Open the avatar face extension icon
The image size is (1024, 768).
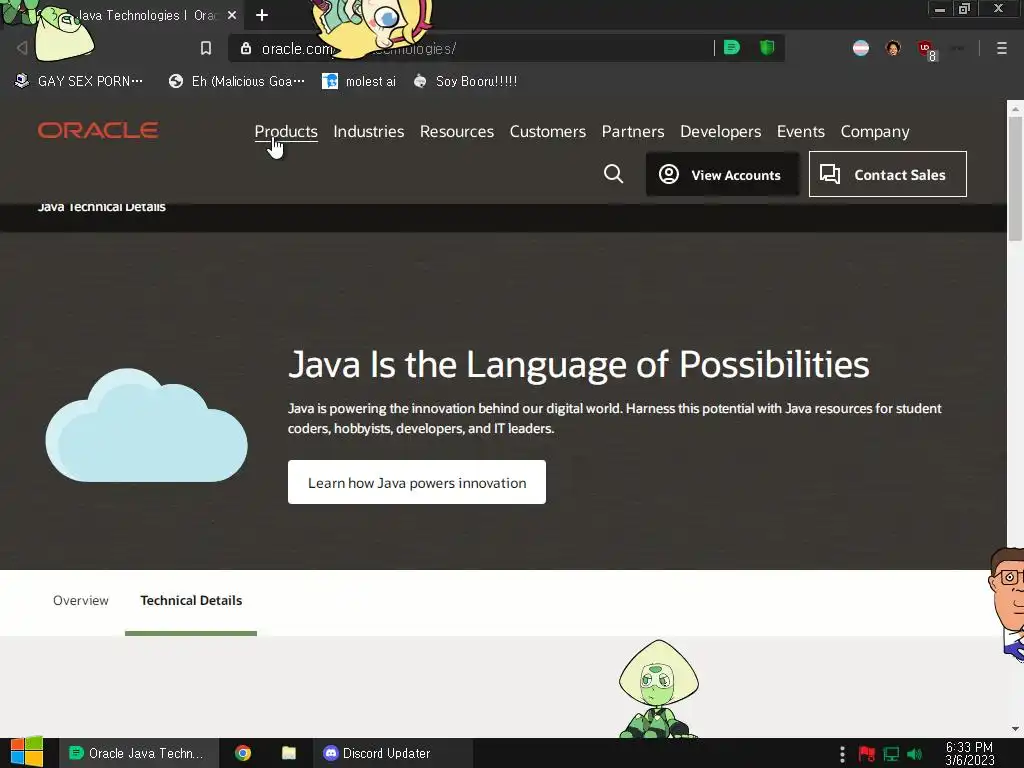point(893,48)
